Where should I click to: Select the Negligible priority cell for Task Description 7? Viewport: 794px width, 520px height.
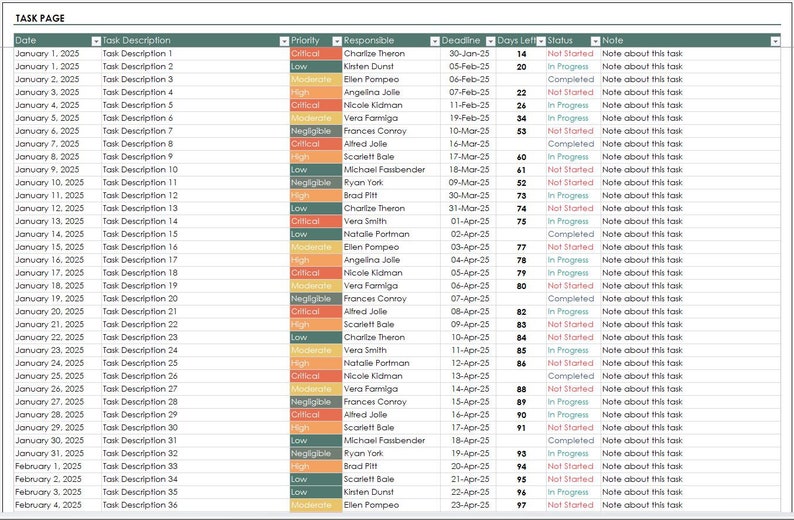316,131
